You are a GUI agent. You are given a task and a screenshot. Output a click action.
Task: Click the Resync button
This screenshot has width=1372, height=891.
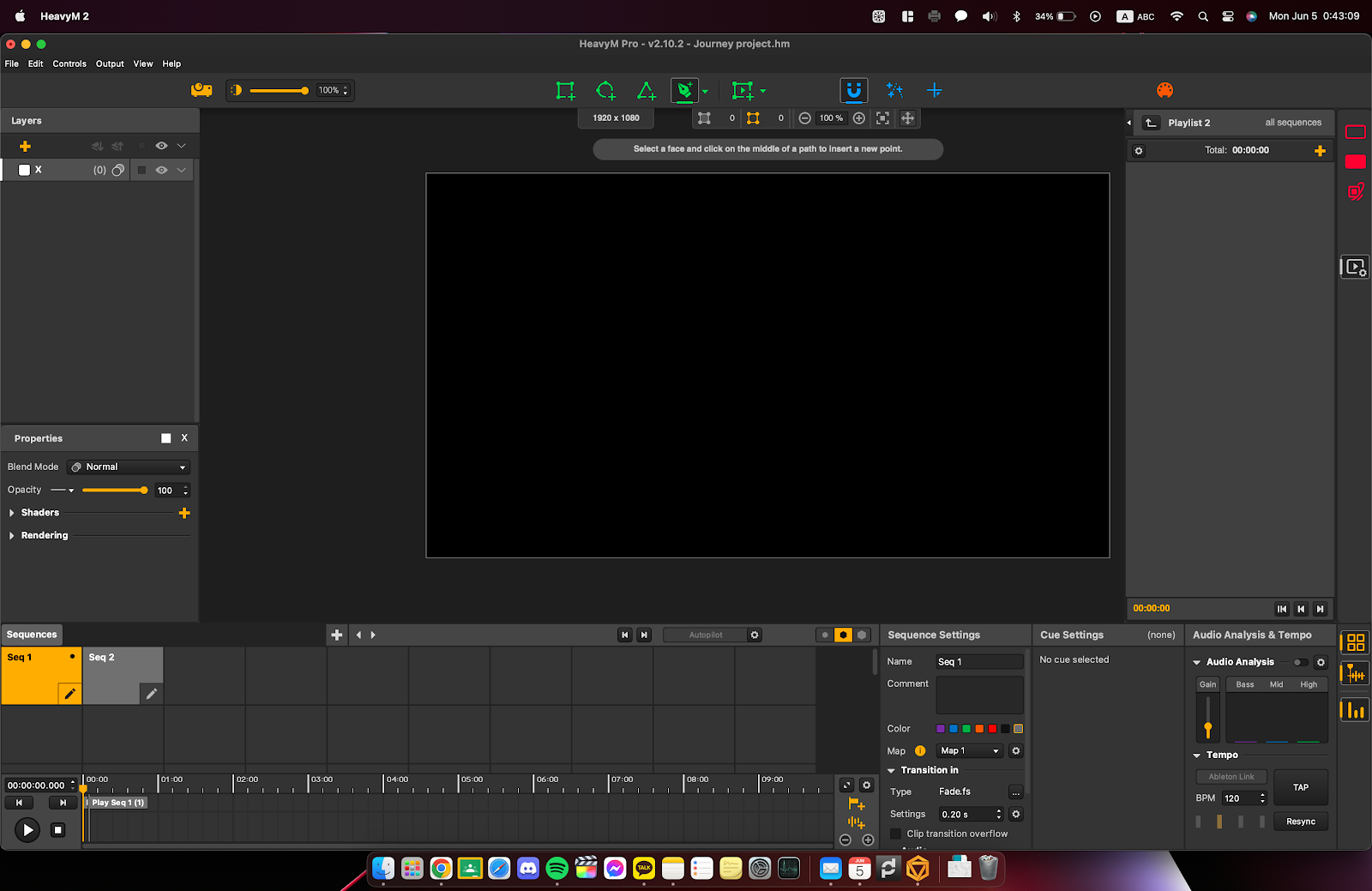(x=1301, y=822)
